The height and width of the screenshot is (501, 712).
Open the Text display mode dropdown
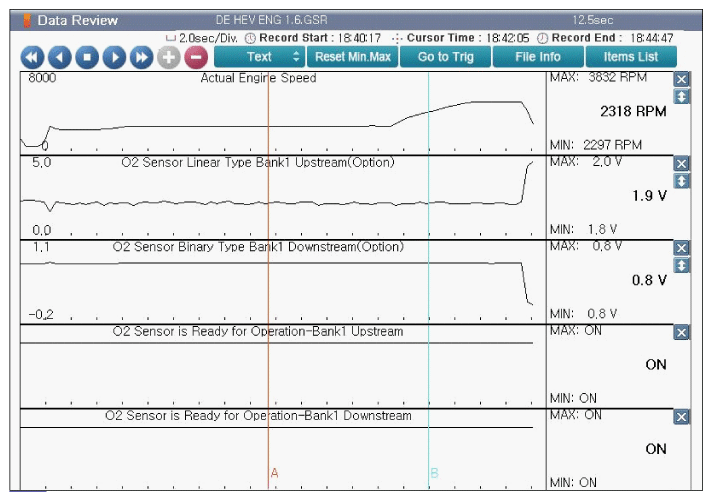(259, 57)
